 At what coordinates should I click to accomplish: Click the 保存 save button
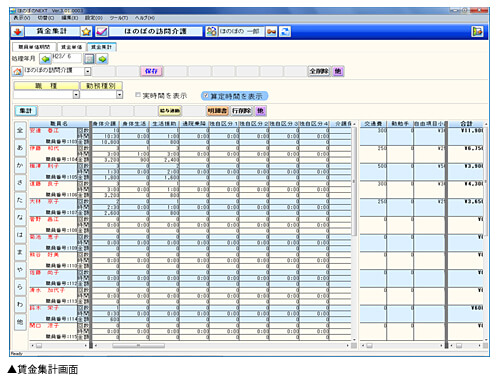pyautogui.click(x=151, y=71)
